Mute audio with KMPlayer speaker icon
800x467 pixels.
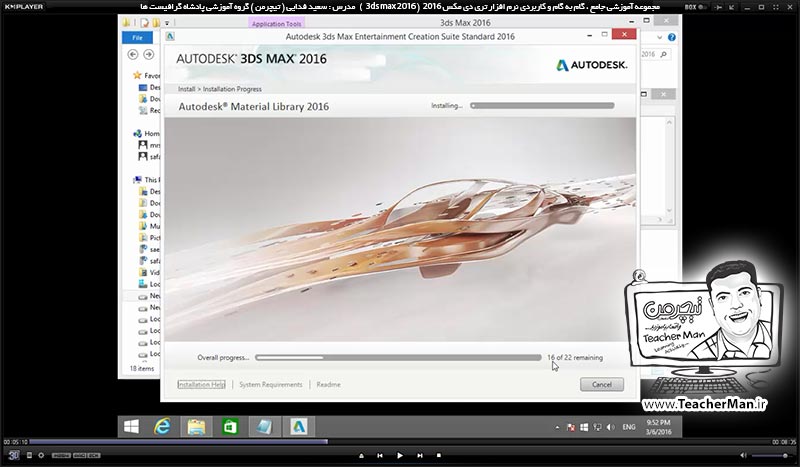[743, 455]
